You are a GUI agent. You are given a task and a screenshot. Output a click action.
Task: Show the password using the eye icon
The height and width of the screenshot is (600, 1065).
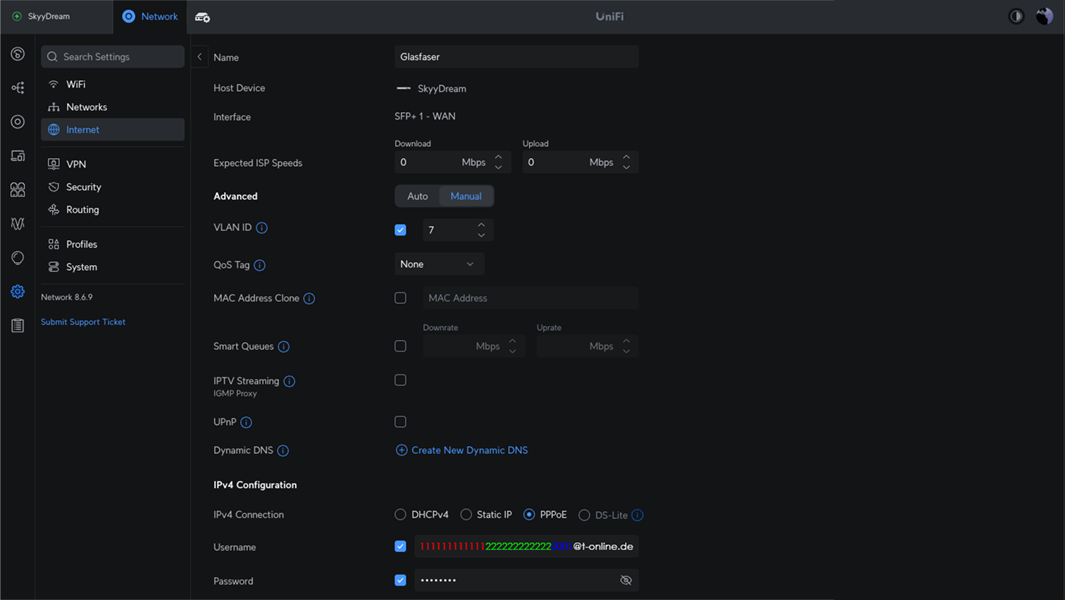tap(626, 580)
